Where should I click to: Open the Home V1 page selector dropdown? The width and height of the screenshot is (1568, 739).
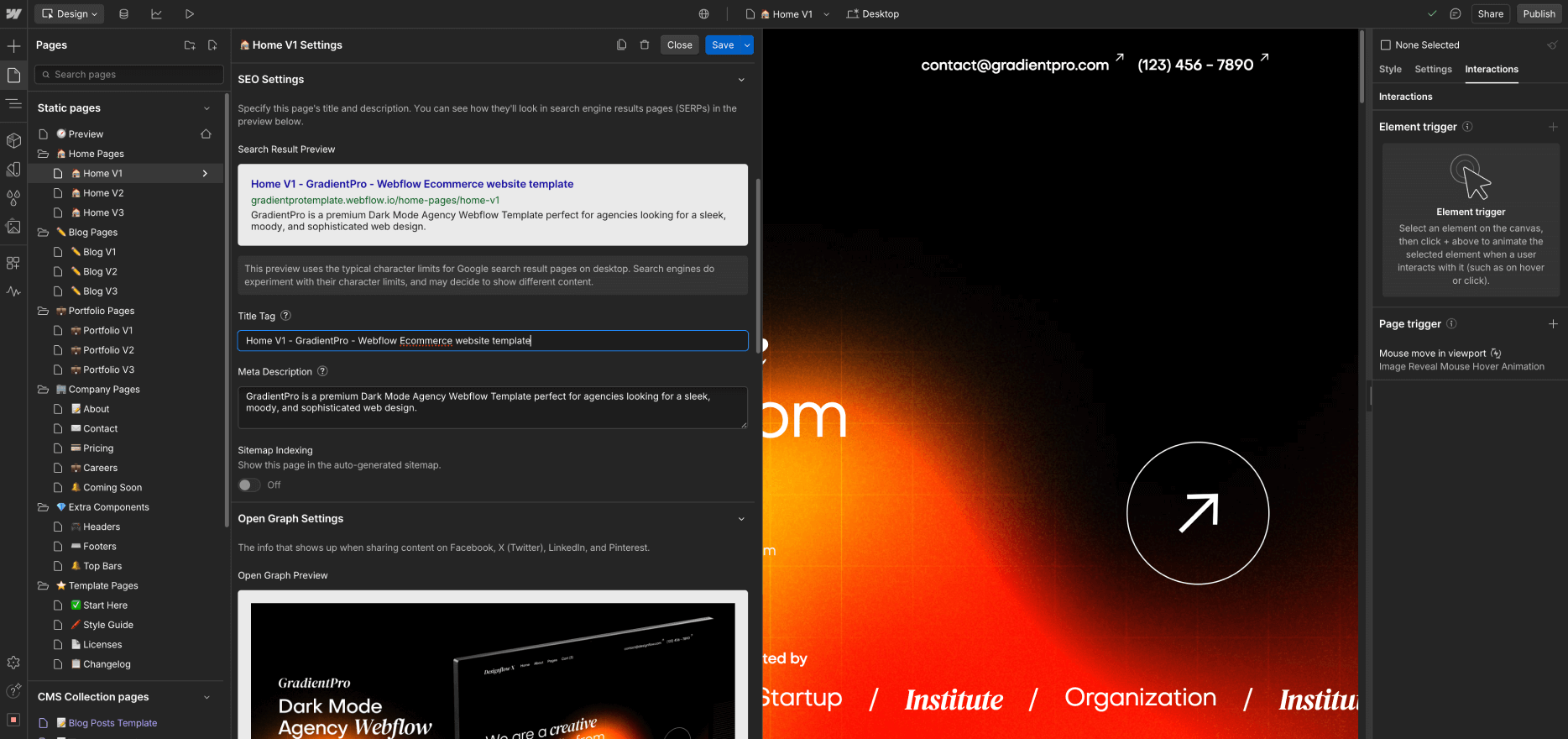coord(788,13)
